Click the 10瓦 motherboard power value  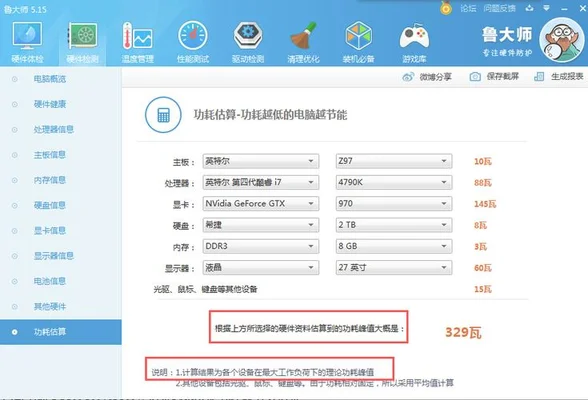pyautogui.click(x=483, y=162)
